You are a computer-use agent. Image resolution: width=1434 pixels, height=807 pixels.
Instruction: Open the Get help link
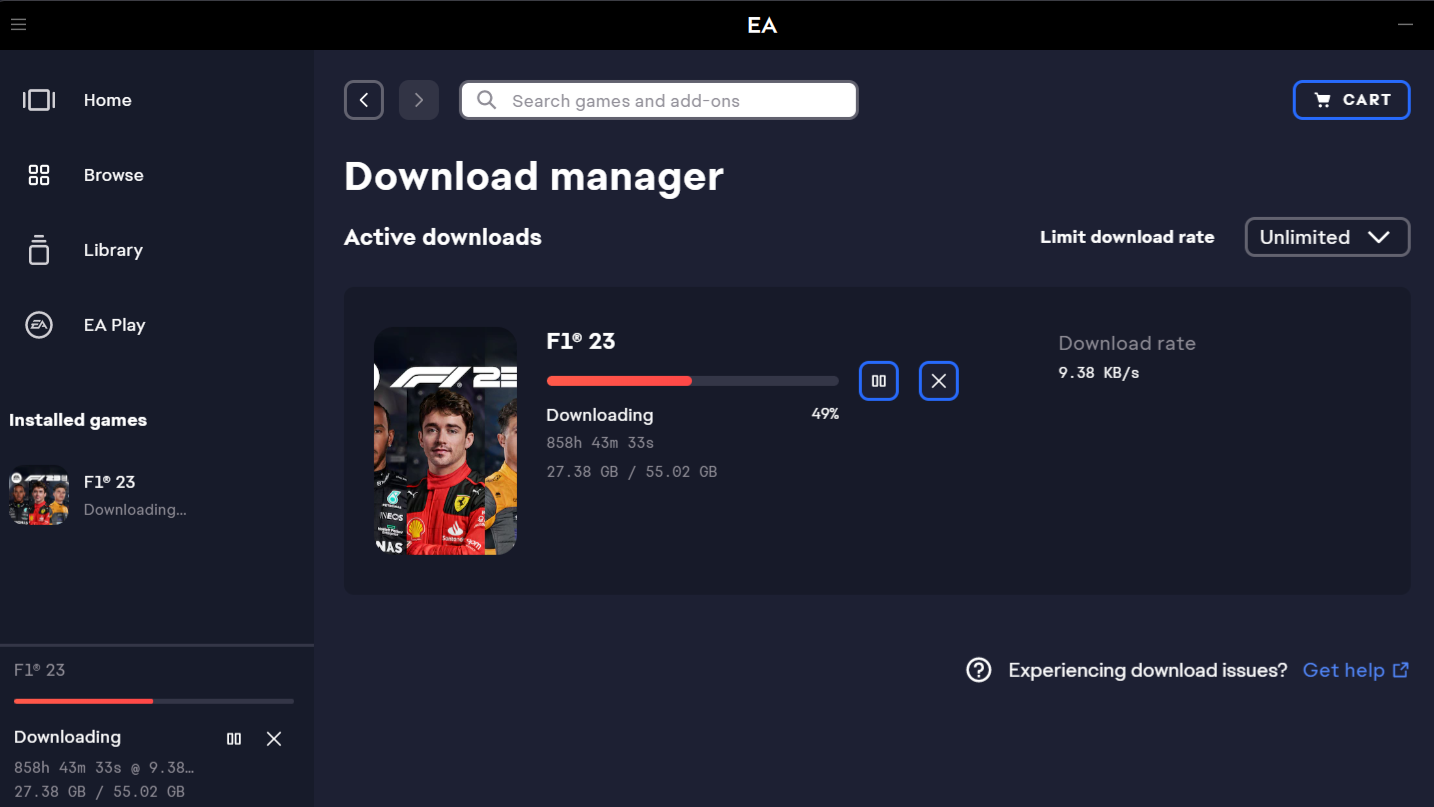pos(1355,670)
